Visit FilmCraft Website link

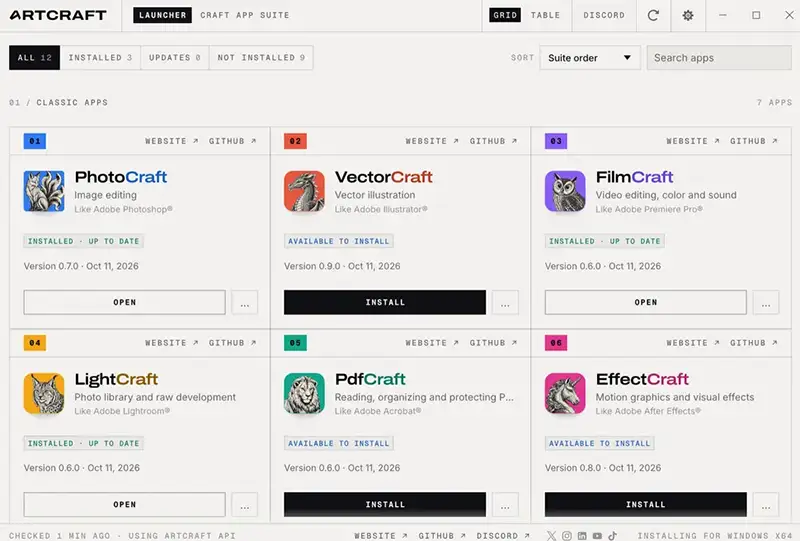[x=693, y=141]
